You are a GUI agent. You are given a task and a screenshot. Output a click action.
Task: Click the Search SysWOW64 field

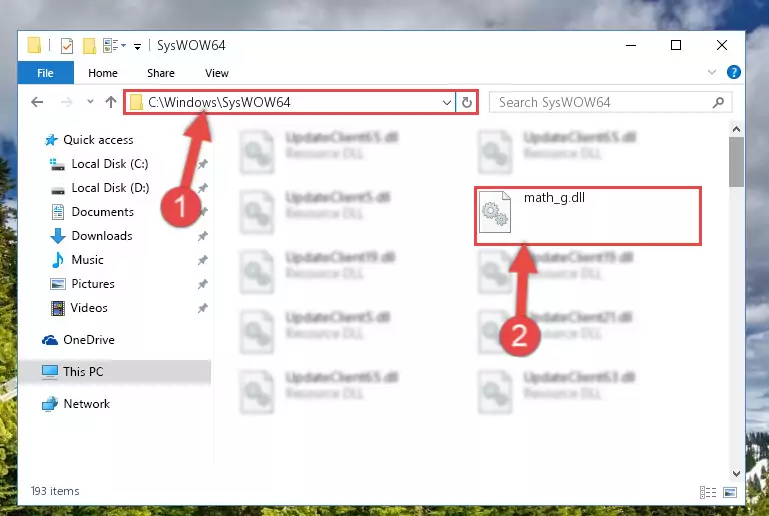pos(610,102)
